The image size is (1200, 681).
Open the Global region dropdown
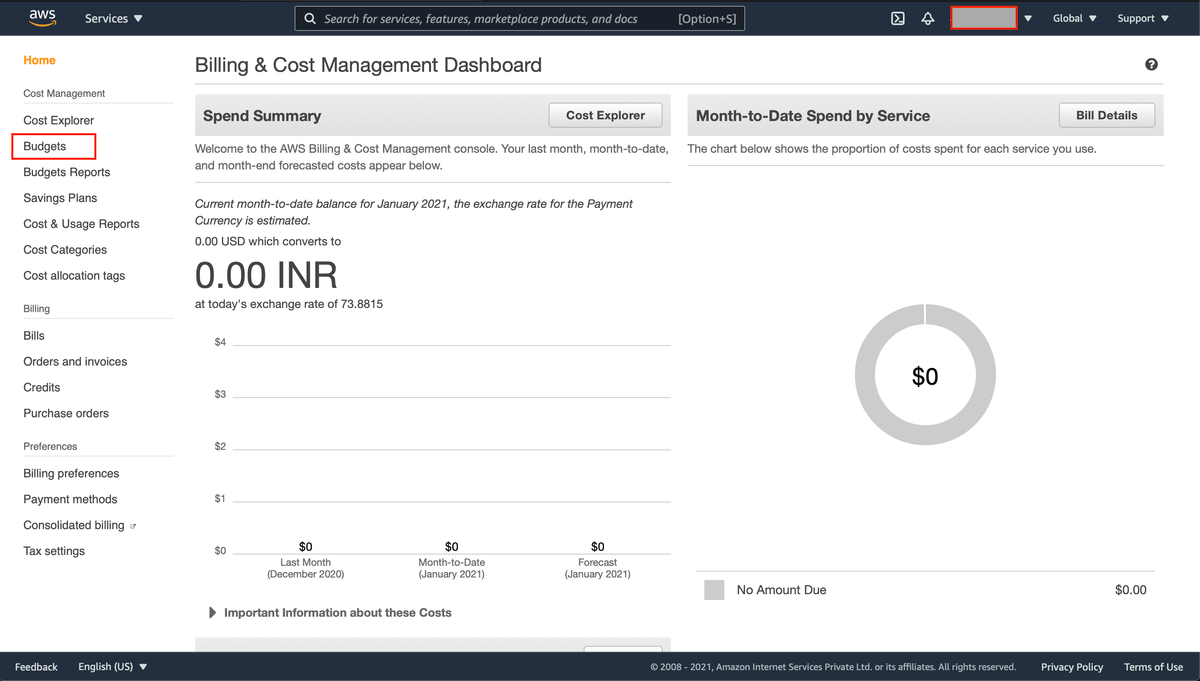tap(1075, 18)
